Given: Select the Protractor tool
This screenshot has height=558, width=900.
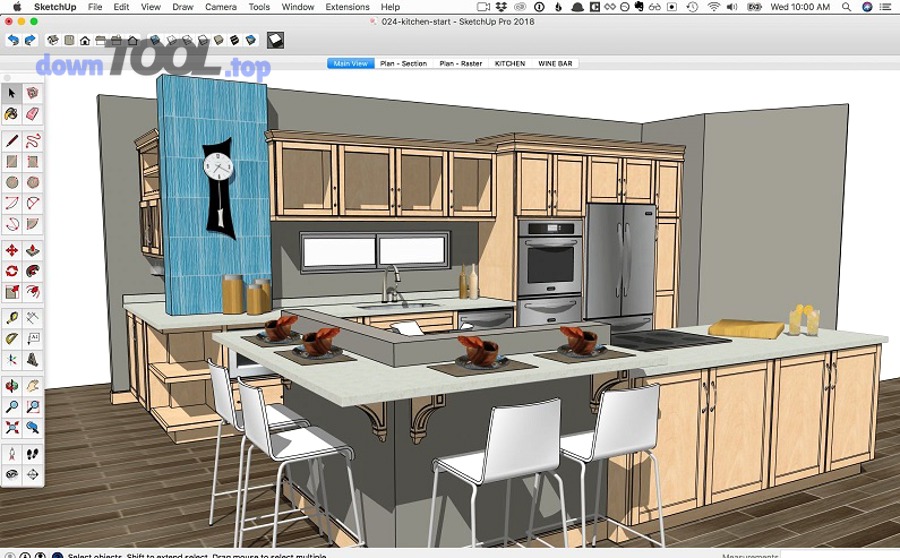Looking at the screenshot, I should click(12, 339).
